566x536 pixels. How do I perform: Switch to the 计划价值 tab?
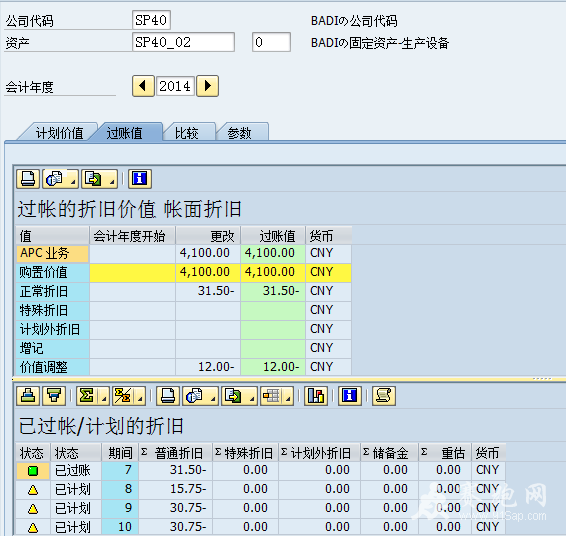coord(59,133)
